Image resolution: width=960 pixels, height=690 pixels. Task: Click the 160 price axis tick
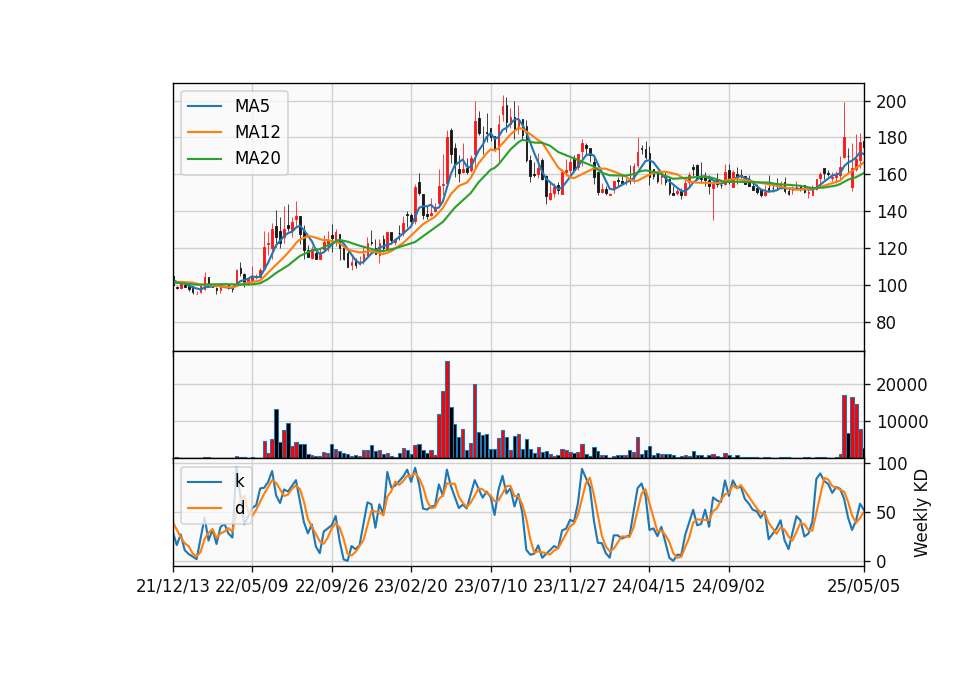[891, 175]
